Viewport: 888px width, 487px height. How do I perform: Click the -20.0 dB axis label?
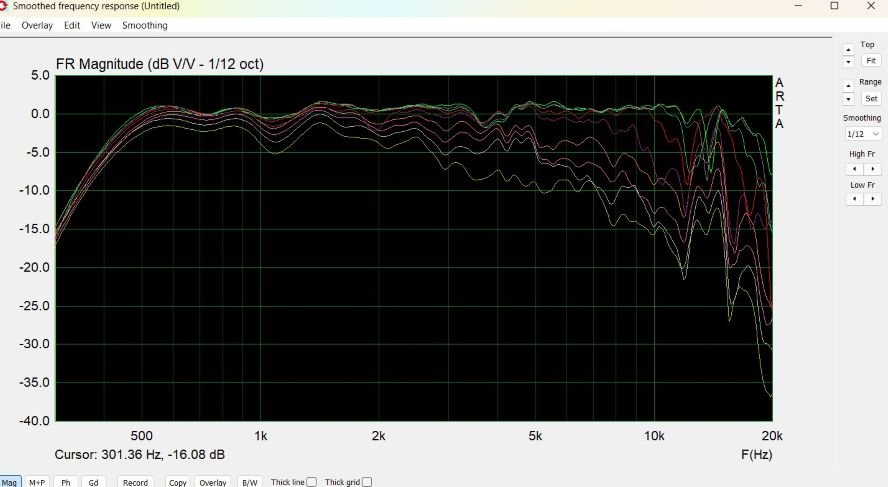[x=35, y=267]
